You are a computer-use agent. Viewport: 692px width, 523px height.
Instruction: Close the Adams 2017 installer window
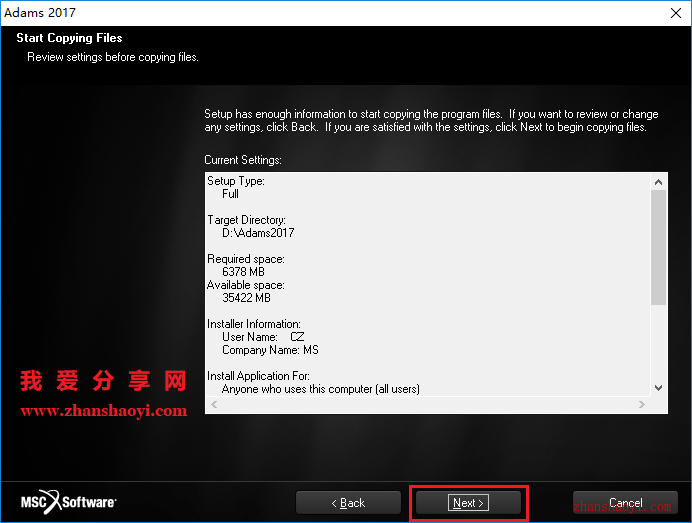[x=676, y=13]
